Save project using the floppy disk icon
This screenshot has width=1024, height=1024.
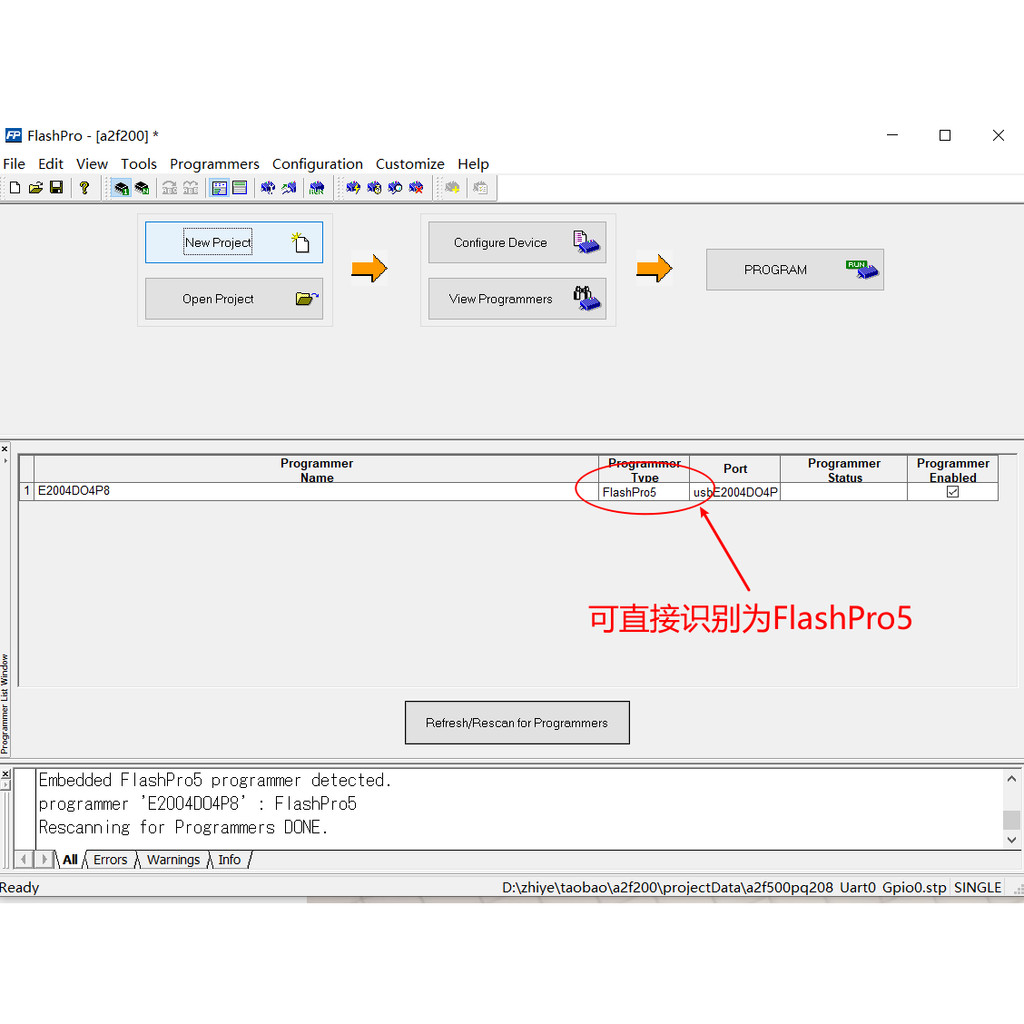56,188
